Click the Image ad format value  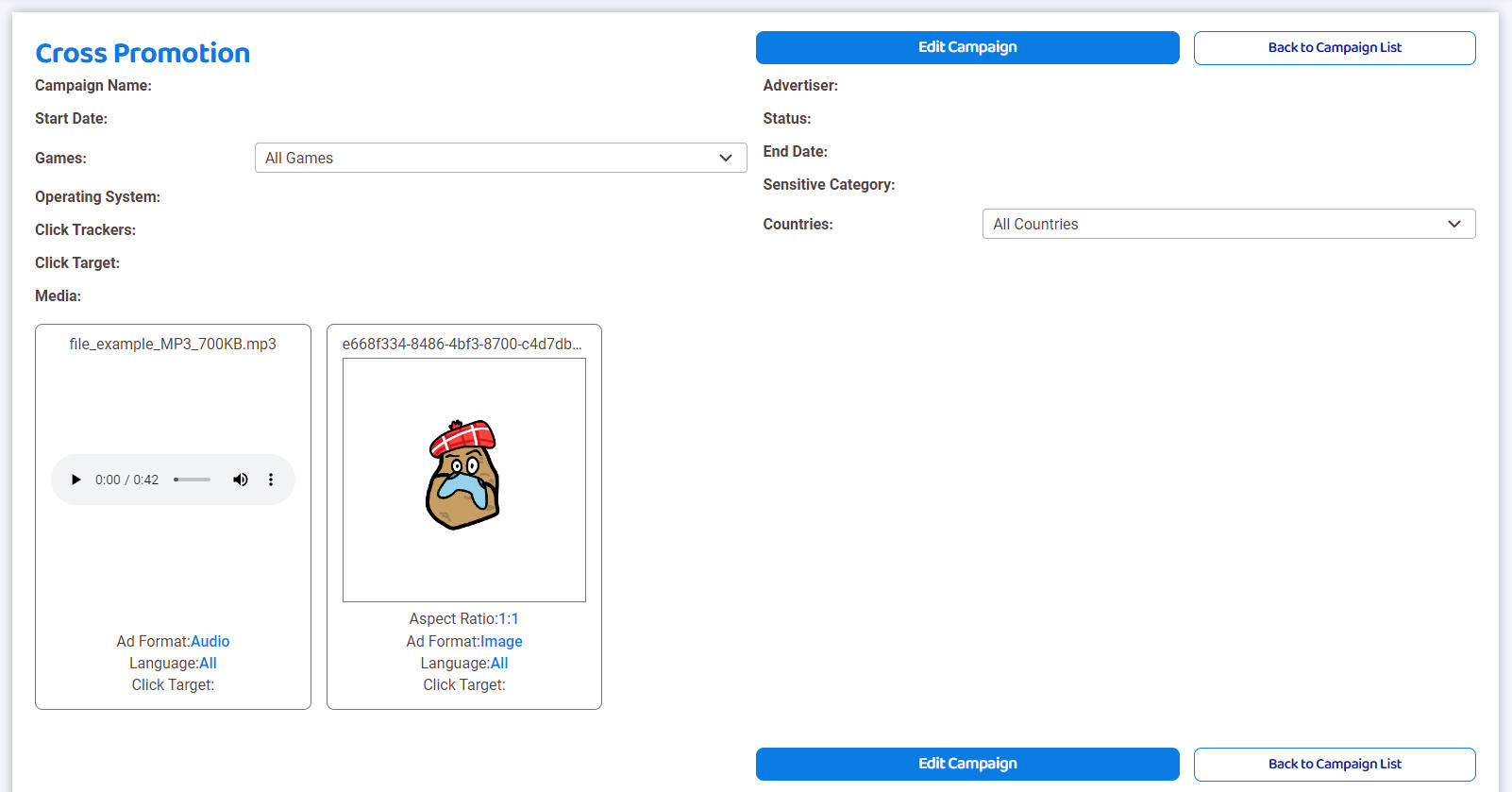pos(501,641)
